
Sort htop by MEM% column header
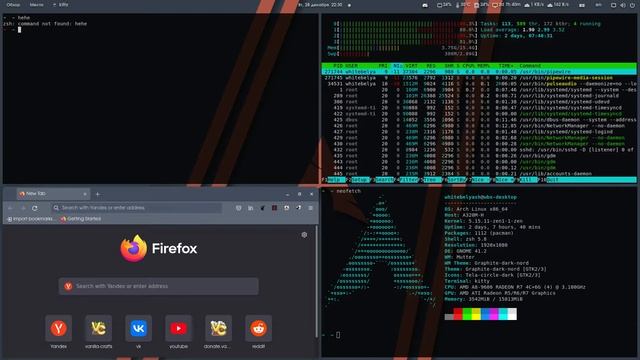[484, 66]
